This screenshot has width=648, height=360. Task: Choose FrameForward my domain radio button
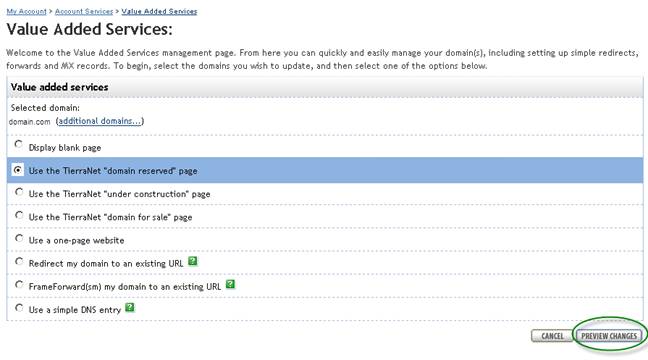pos(19,285)
